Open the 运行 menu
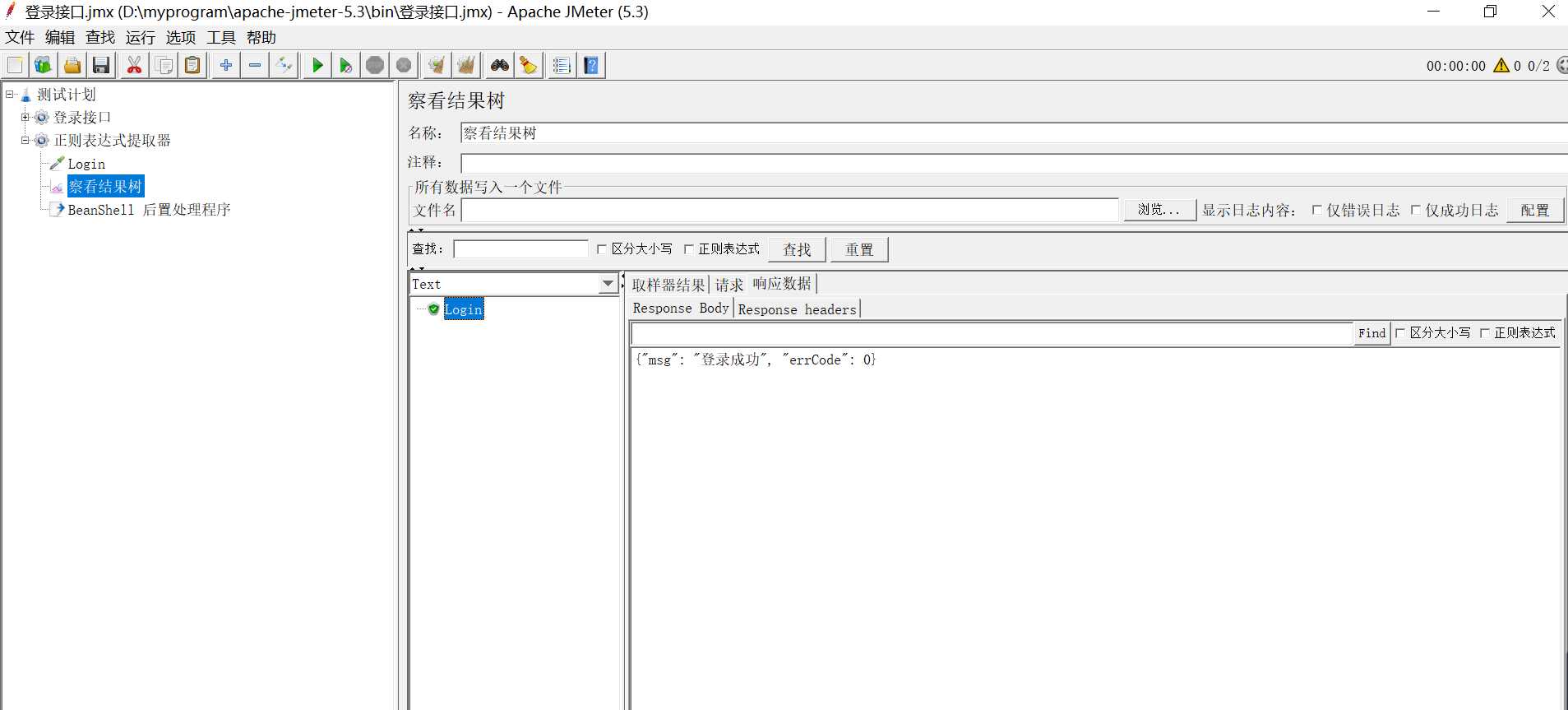1568x710 pixels. pyautogui.click(x=141, y=38)
